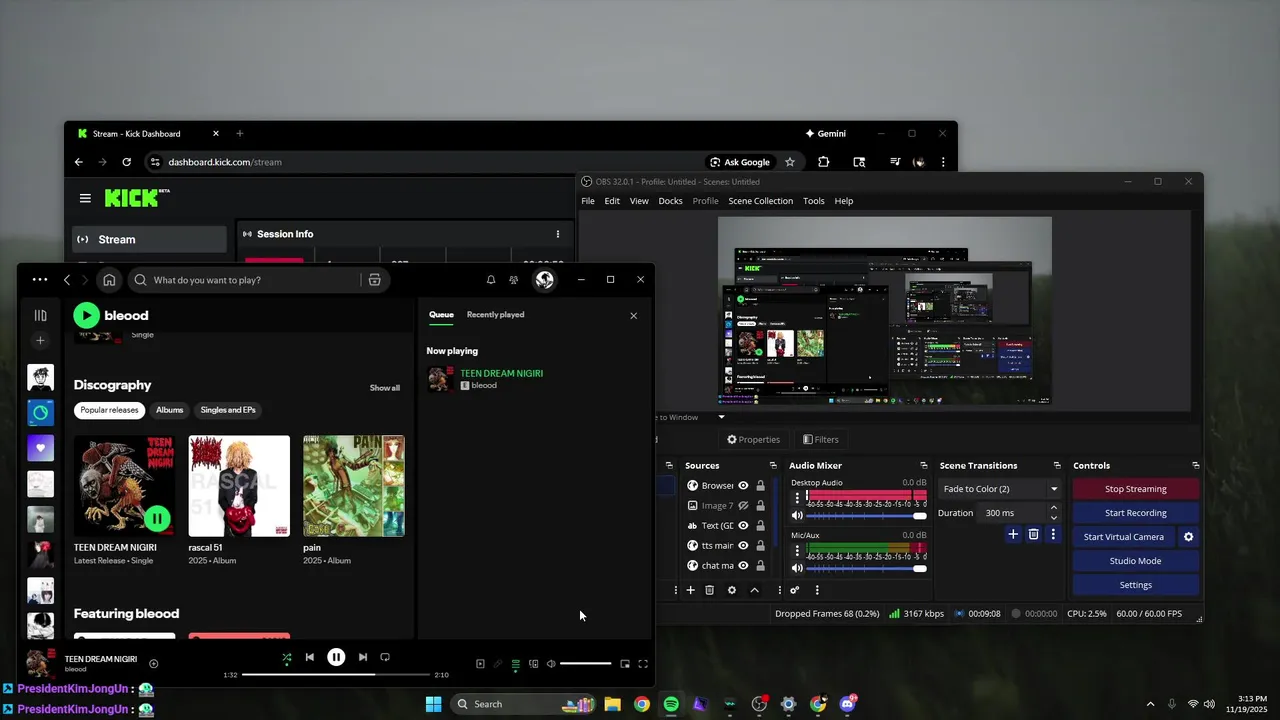Select the Queue tab in Spotify
Image resolution: width=1280 pixels, height=720 pixels.
[x=441, y=315]
